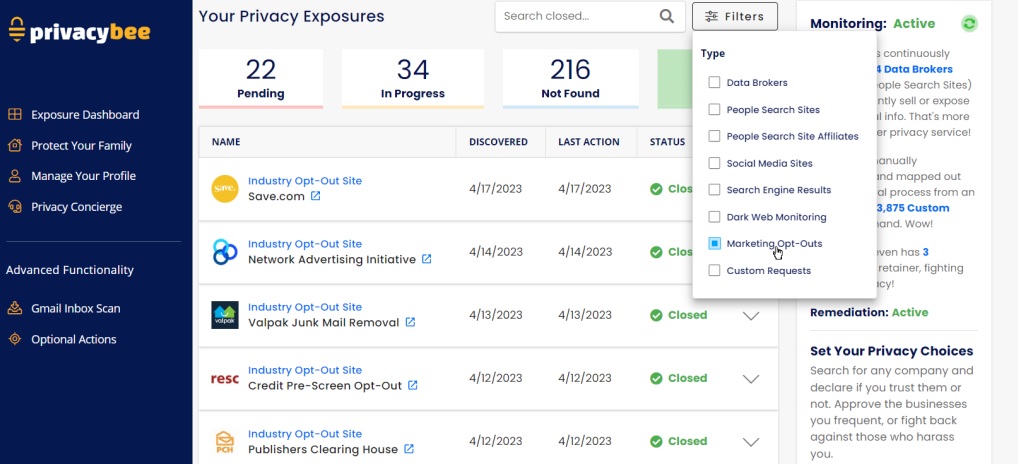Screen dimensions: 1018x464
Task: Click the Privacy Concierge headset icon
Action: click(14, 207)
